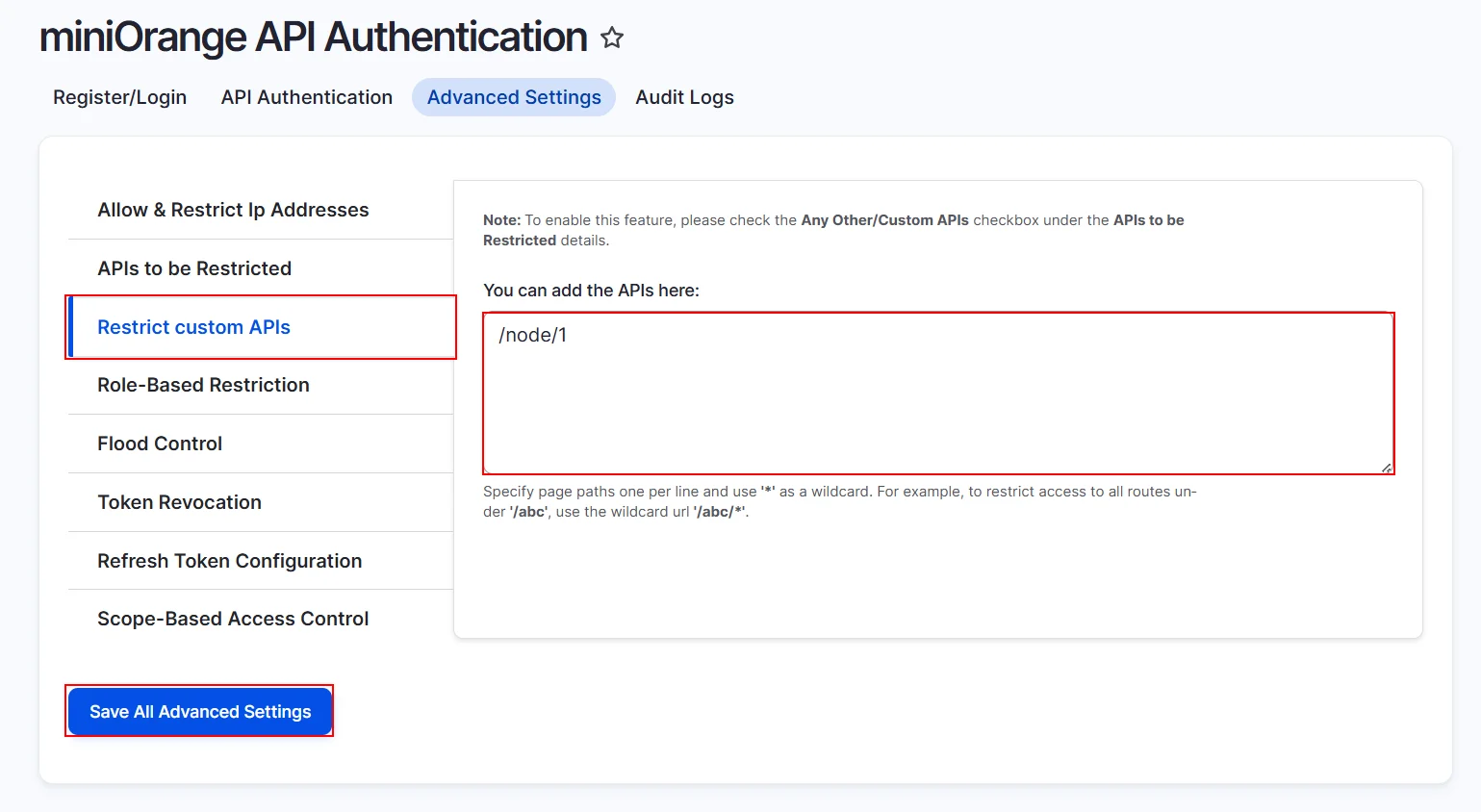1481x812 pixels.
Task: Open Refresh Token Configuration settings
Action: click(229, 561)
